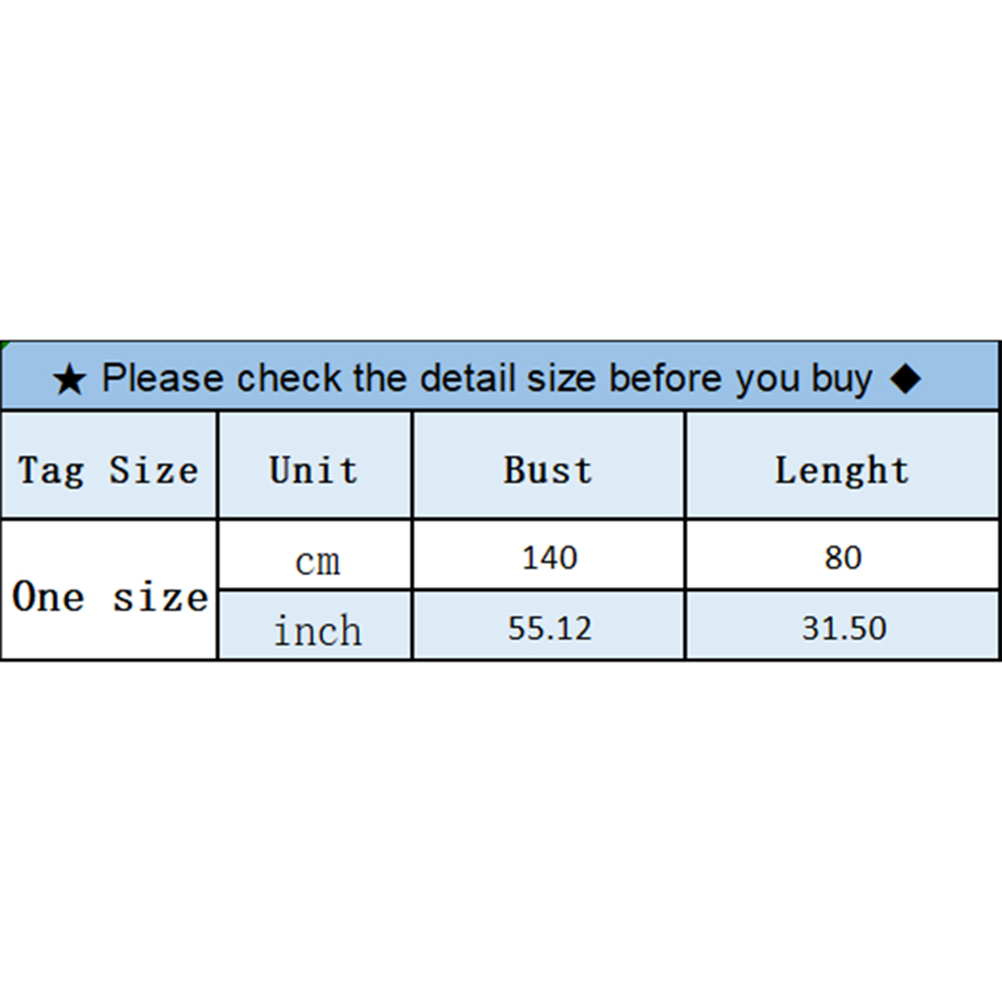1002x1002 pixels.
Task: Click the green corner marker of table
Action: point(4,345)
